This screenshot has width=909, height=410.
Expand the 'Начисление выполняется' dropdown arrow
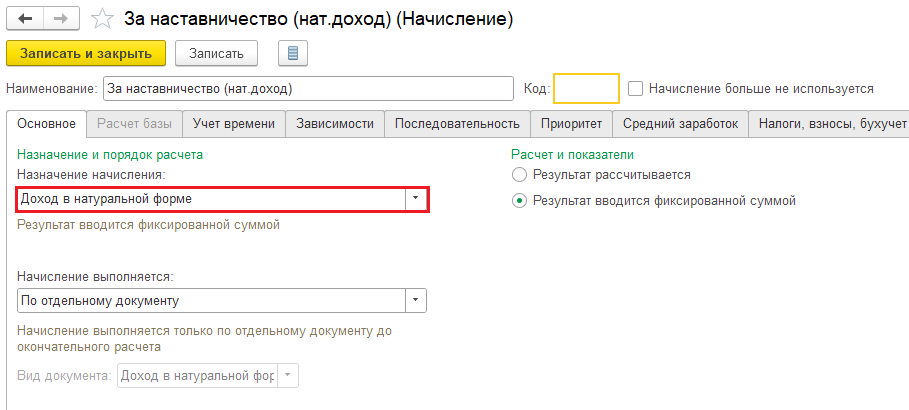[416, 300]
